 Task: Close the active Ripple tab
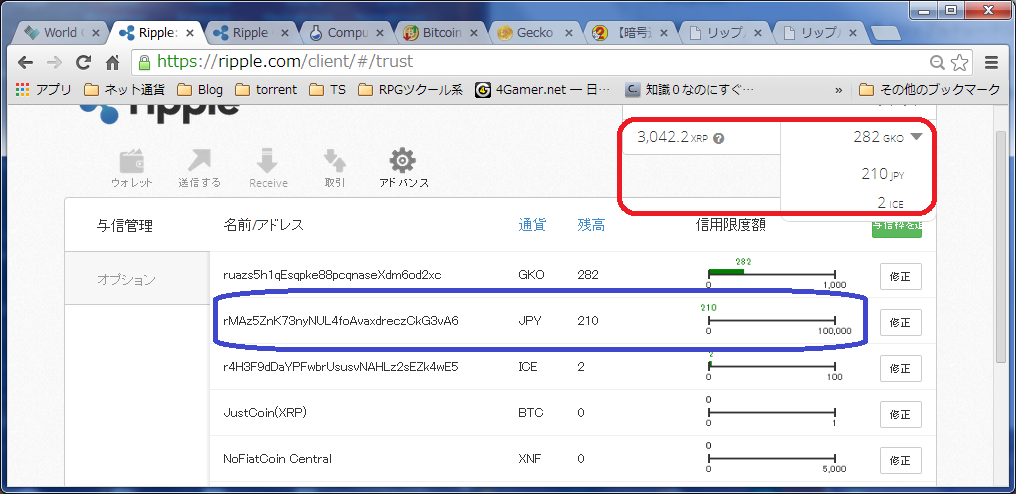(x=190, y=33)
